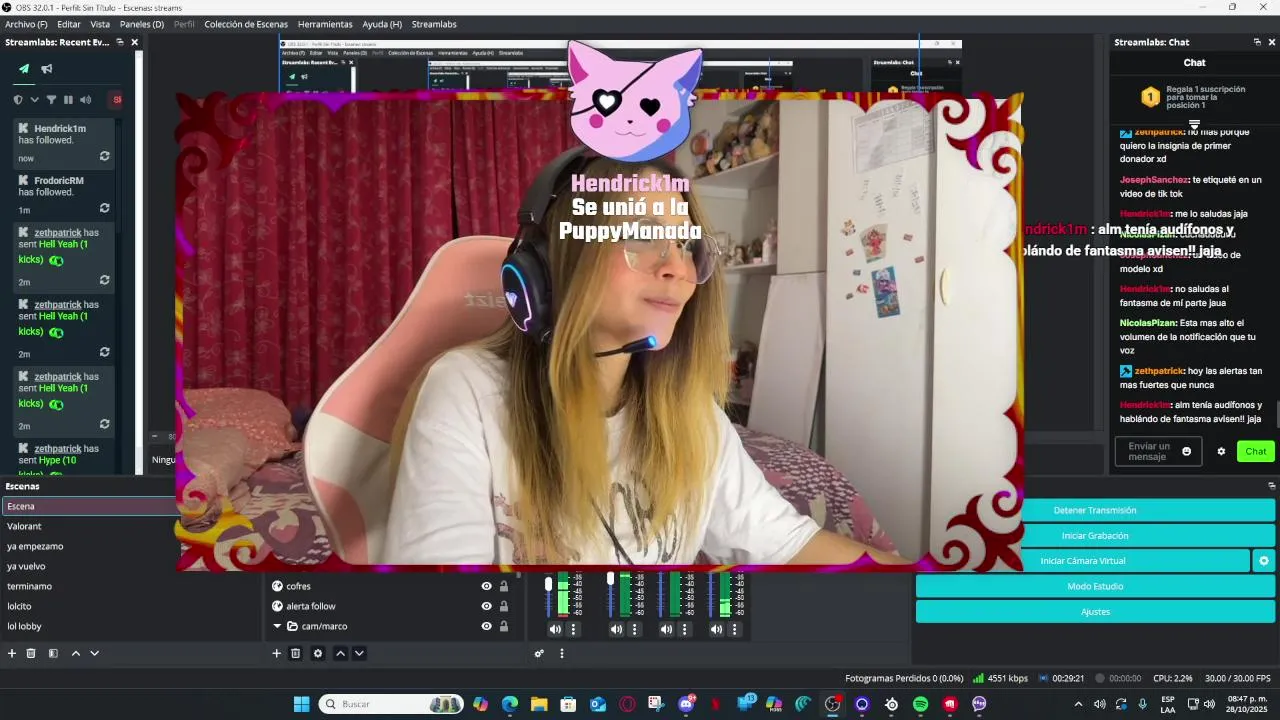The height and width of the screenshot is (720, 1280).
Task: Open the emoji picker in chat box
Action: coord(1187,451)
